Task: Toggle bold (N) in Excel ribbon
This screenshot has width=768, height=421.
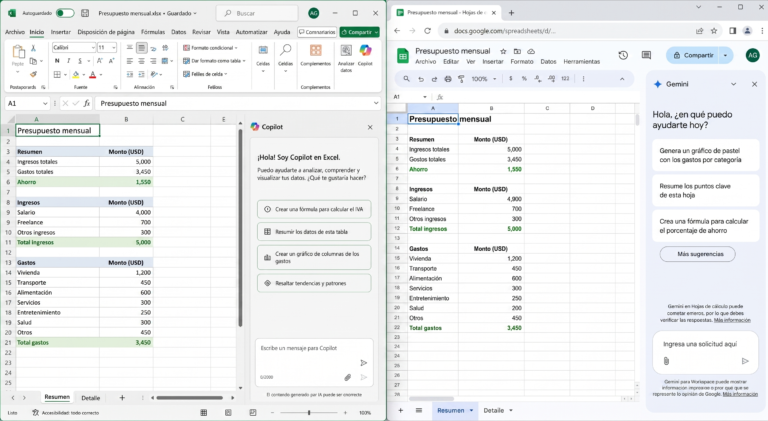Action: click(57, 61)
